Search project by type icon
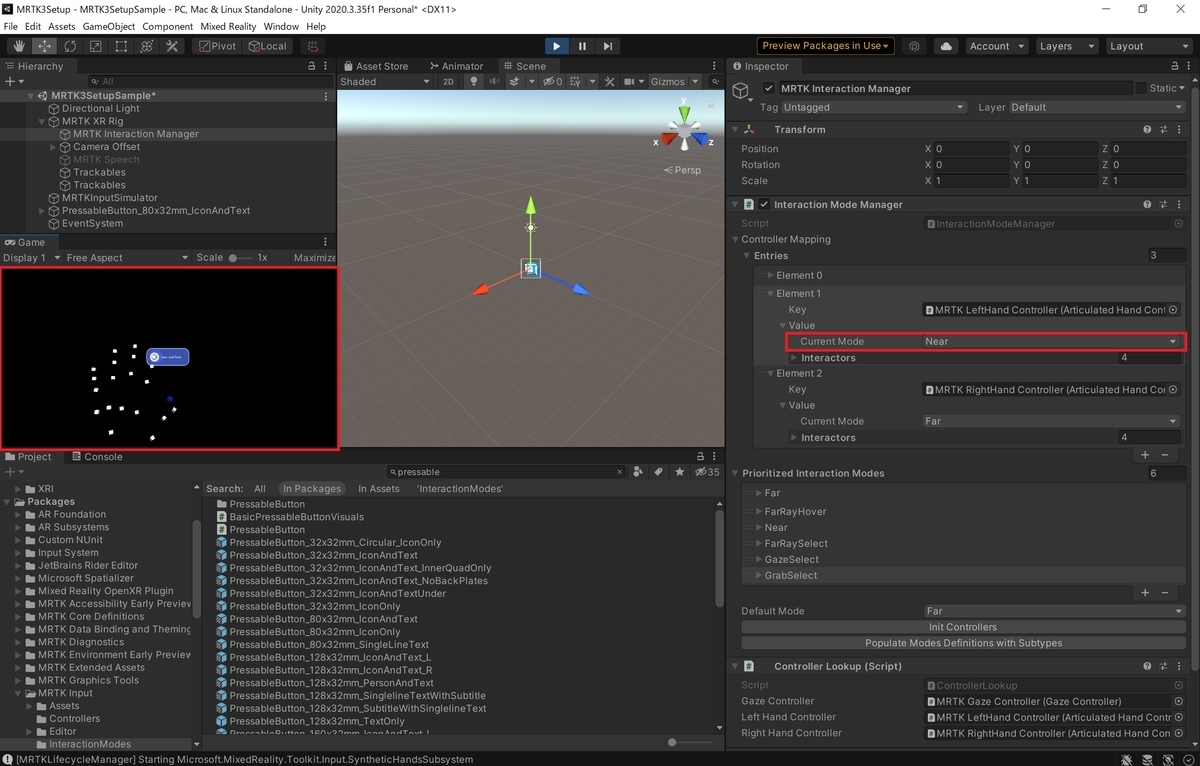1200x766 pixels. click(639, 471)
